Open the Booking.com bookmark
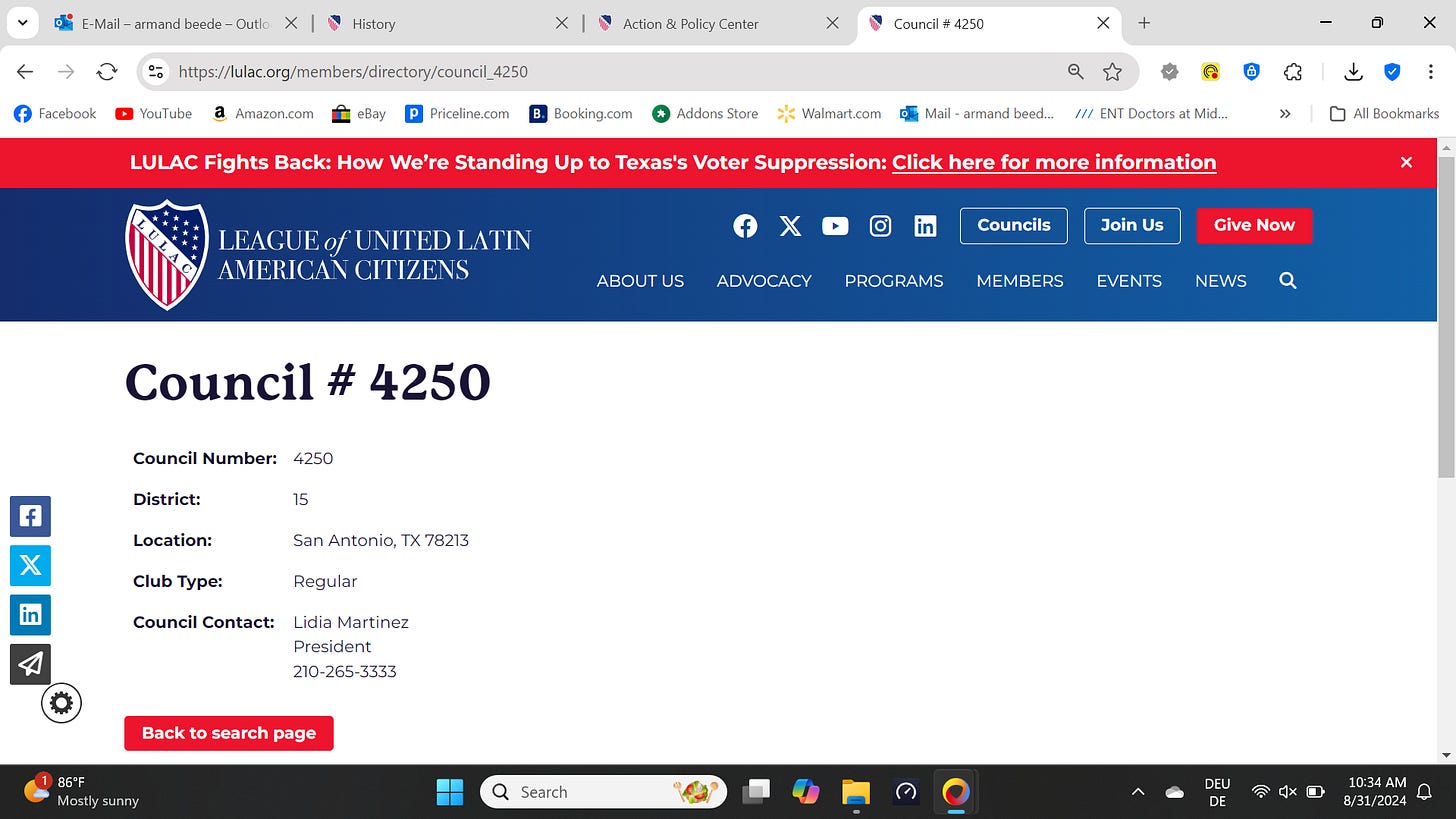 coord(581,114)
